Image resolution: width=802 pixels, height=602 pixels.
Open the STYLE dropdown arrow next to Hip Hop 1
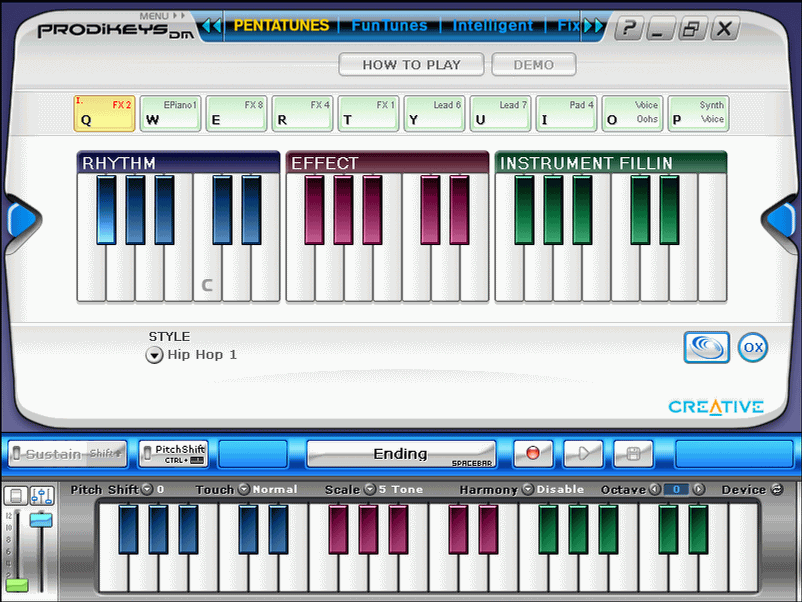tap(154, 354)
